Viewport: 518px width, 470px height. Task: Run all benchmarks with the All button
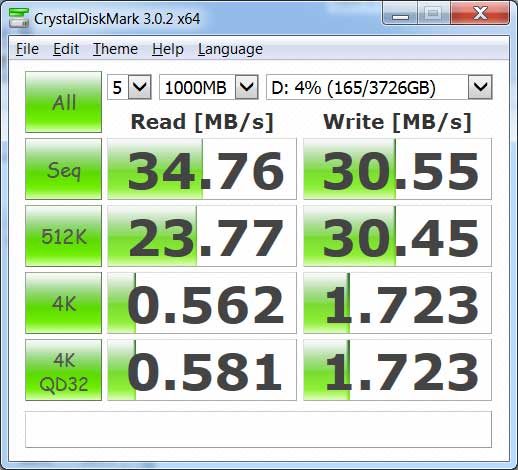pos(63,102)
